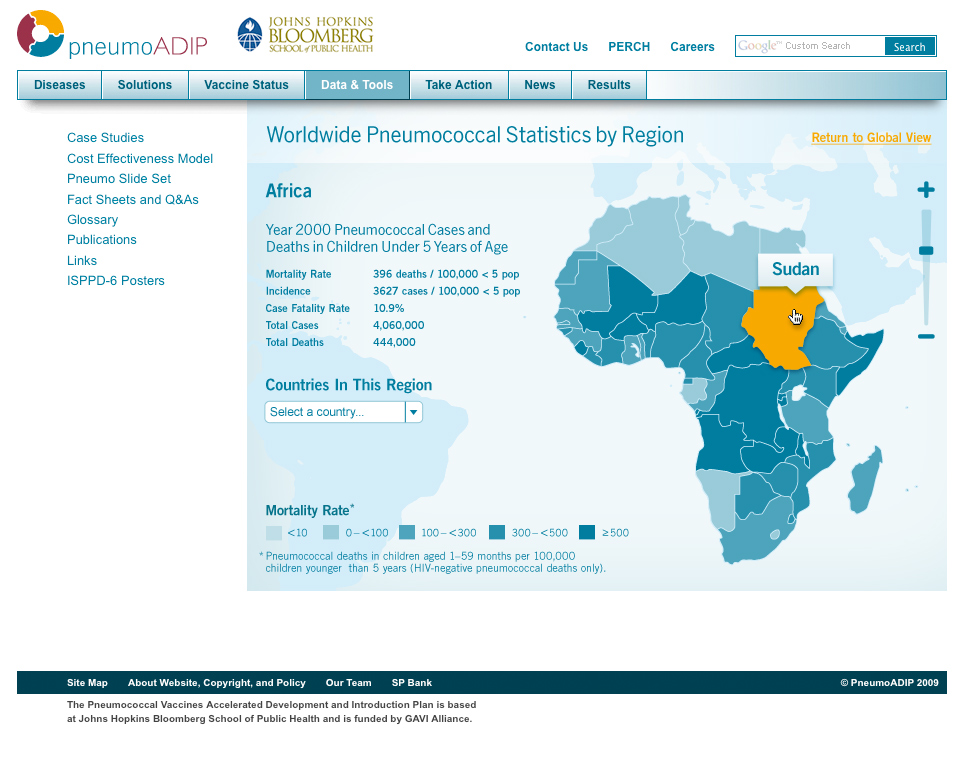Click the Google Custom Search field
The height and width of the screenshot is (766, 968).
pos(810,46)
